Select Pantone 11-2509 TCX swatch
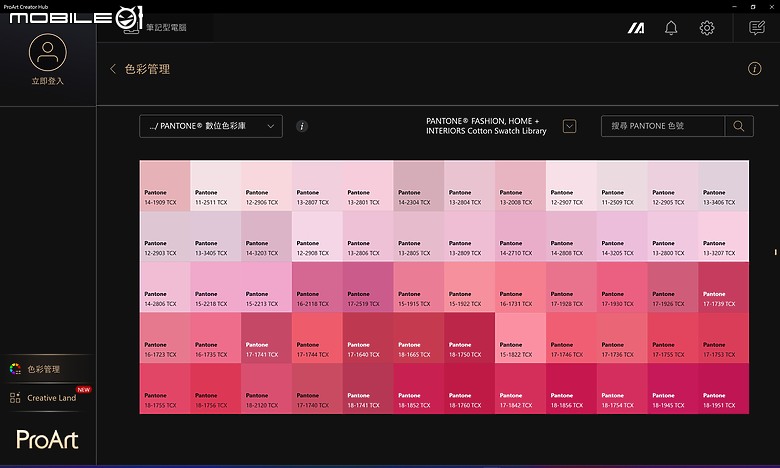 pos(622,186)
